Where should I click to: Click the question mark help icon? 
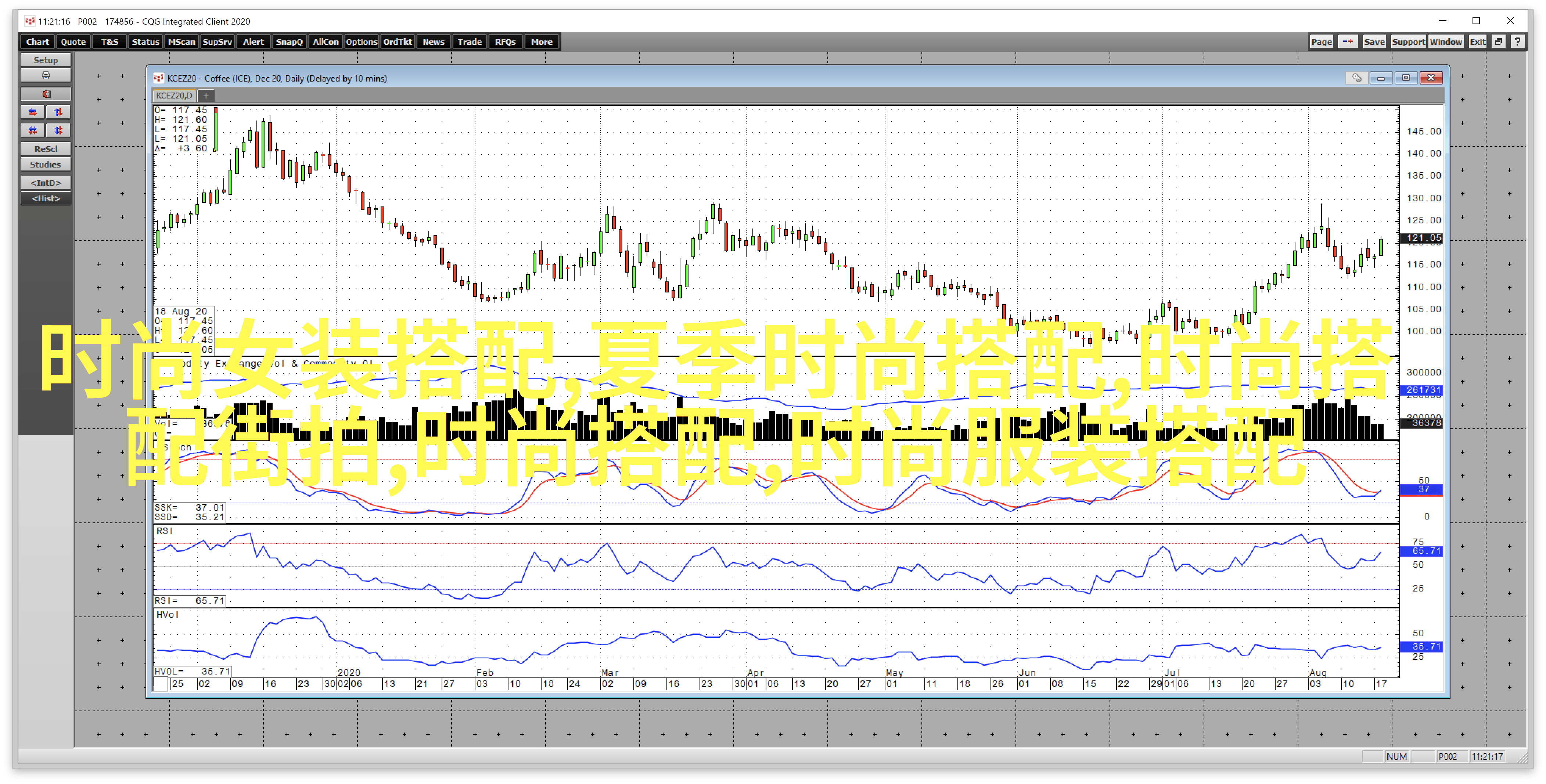1517,42
